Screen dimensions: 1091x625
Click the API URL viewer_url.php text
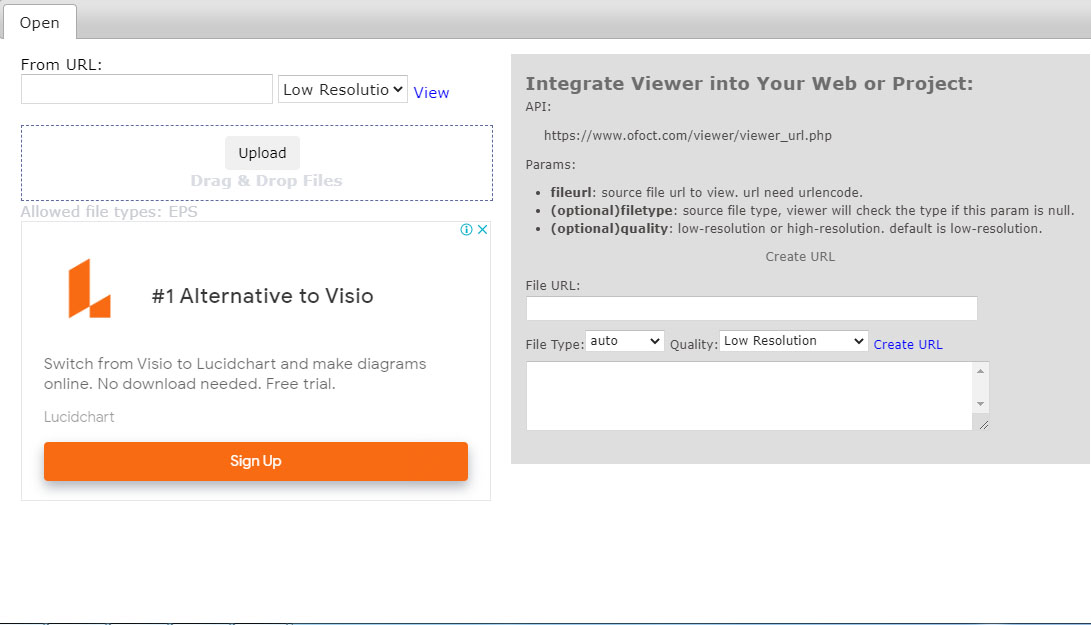coord(687,136)
